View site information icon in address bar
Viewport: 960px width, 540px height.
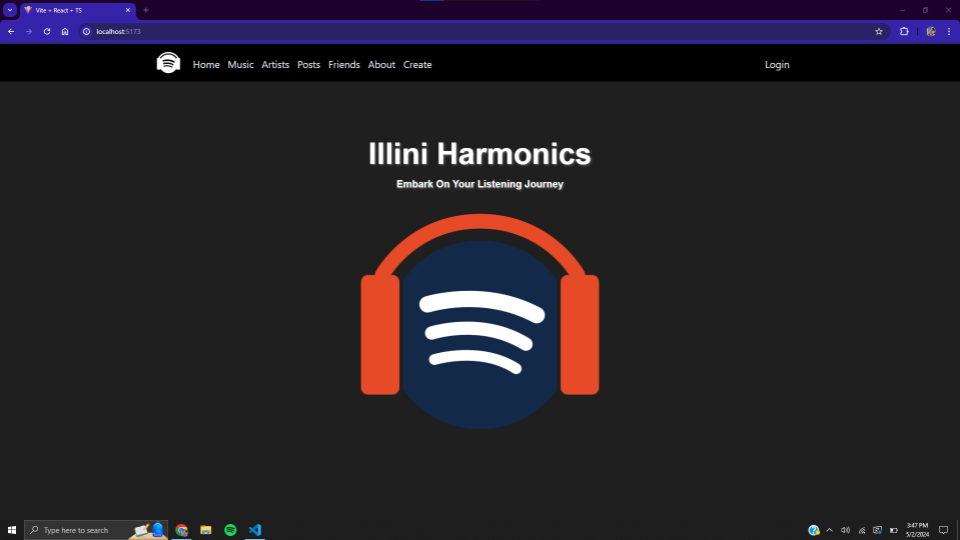click(x=87, y=31)
